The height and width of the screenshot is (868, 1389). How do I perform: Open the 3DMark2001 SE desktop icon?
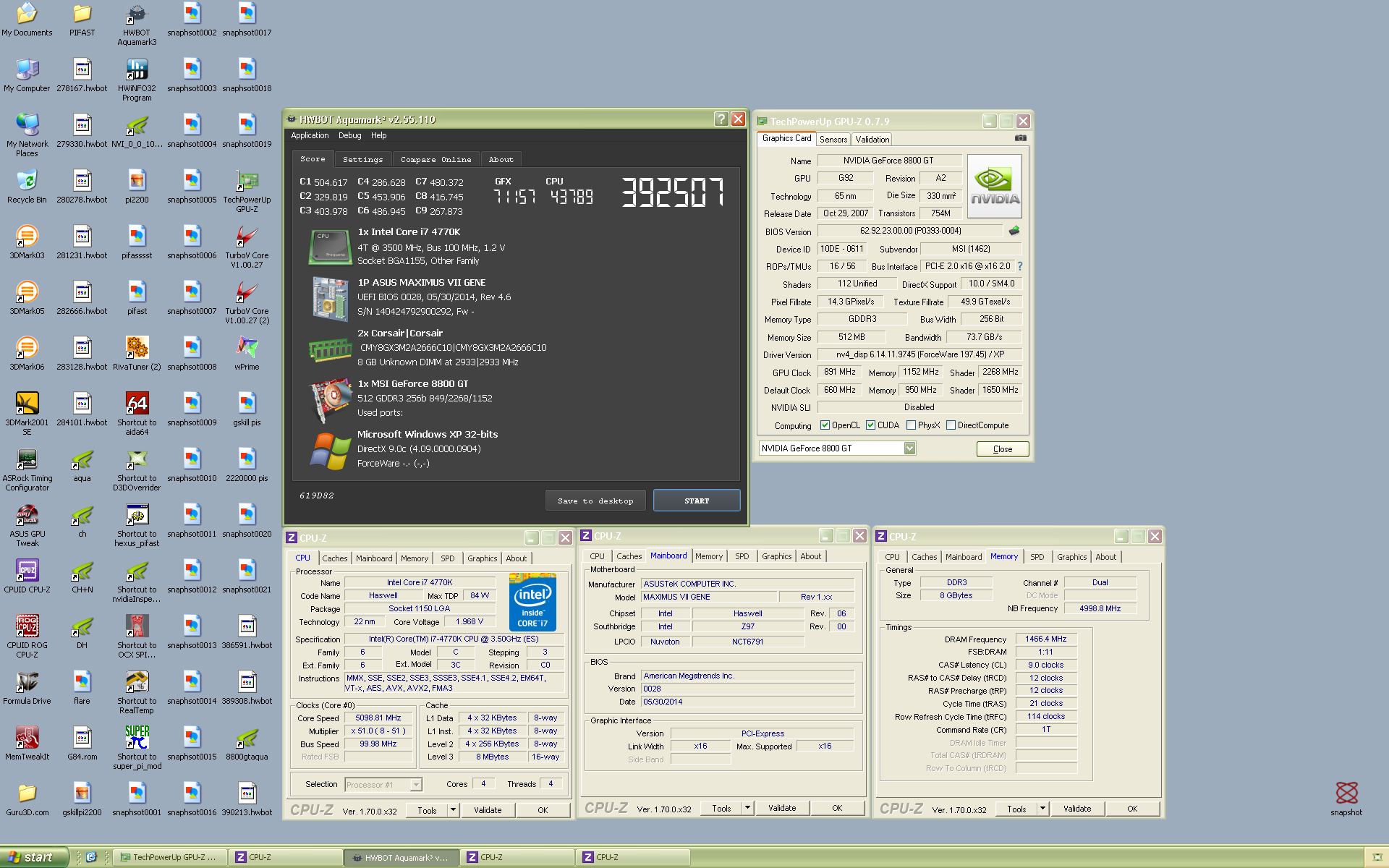coord(27,414)
